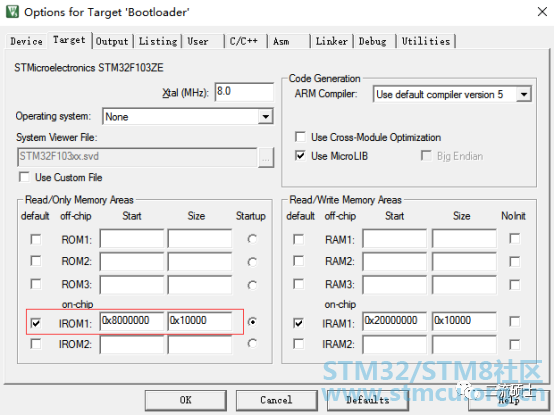Click the ROM2 Start field
The image size is (554, 416).
click(132, 262)
